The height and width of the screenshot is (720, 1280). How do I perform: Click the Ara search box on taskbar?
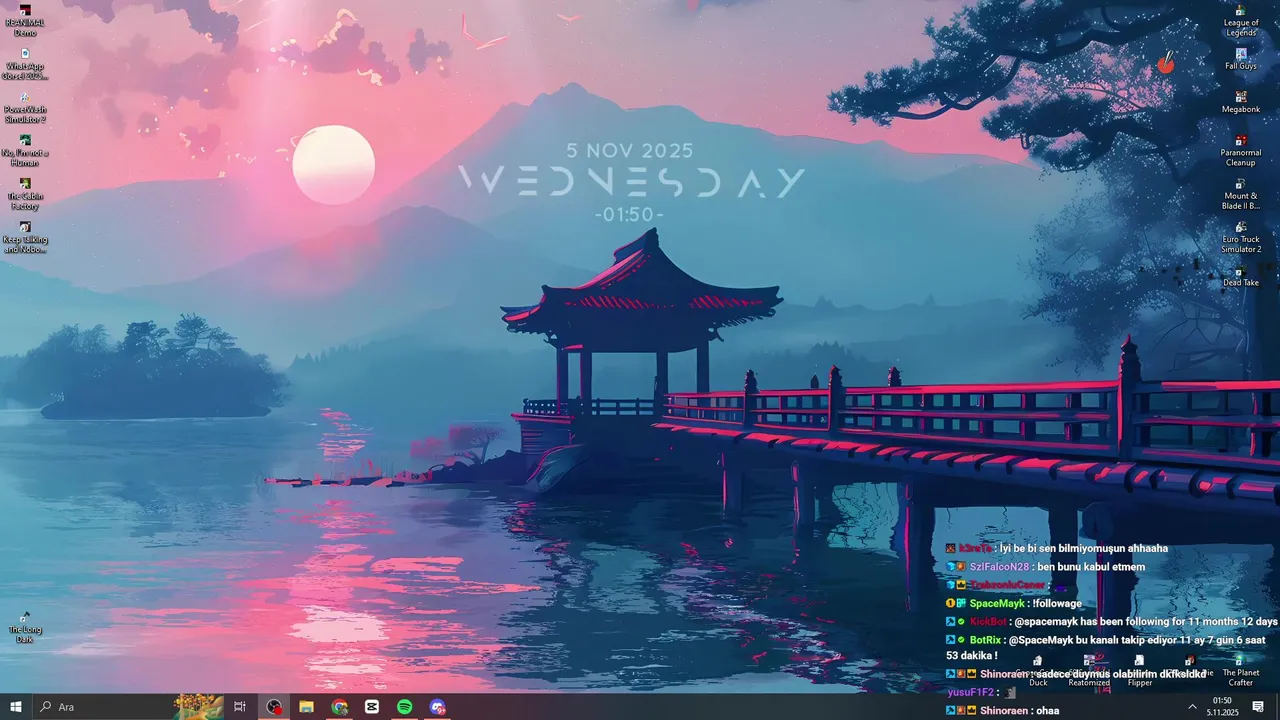click(x=128, y=707)
